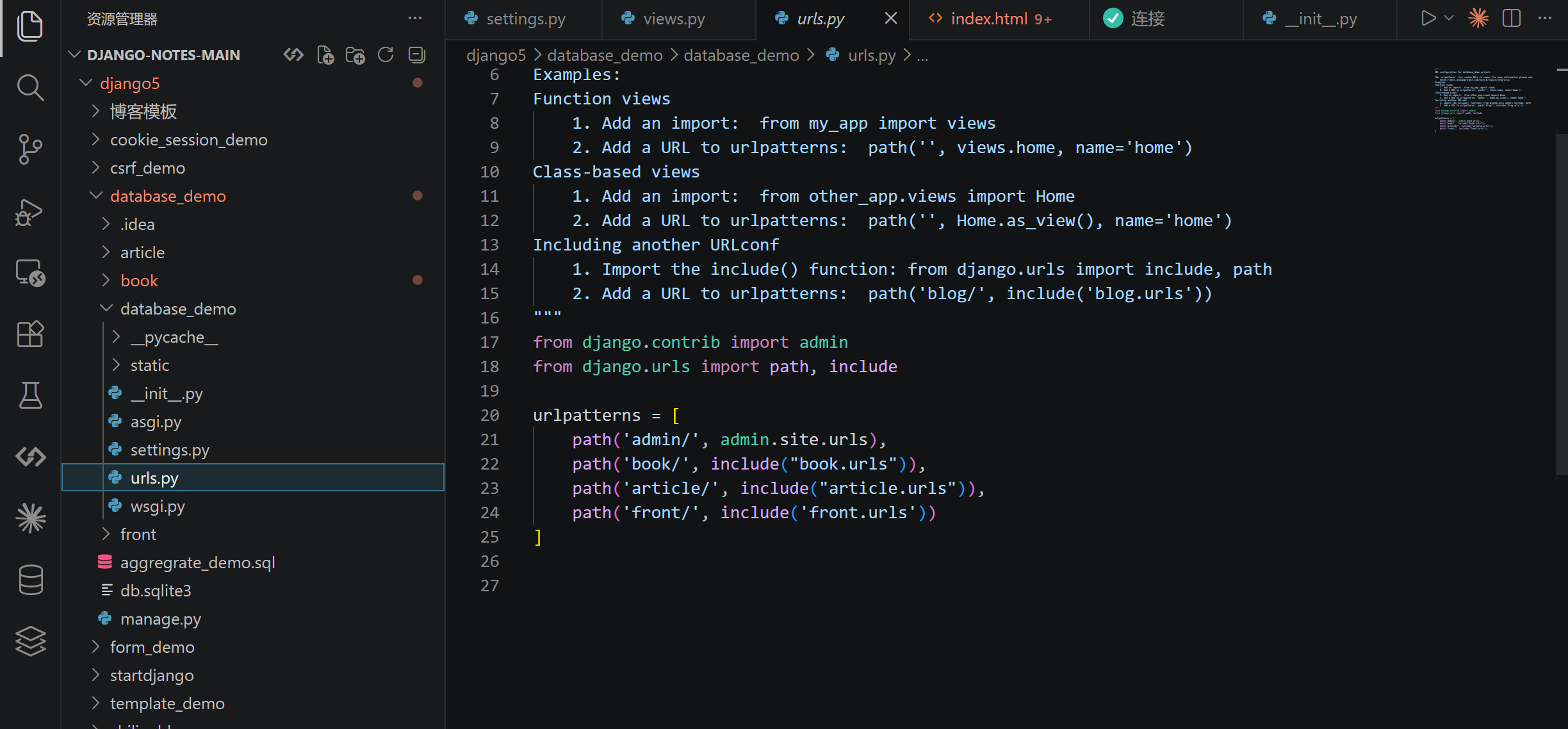The height and width of the screenshot is (729, 1568).
Task: Open Remote Explorer view
Action: coord(30,273)
